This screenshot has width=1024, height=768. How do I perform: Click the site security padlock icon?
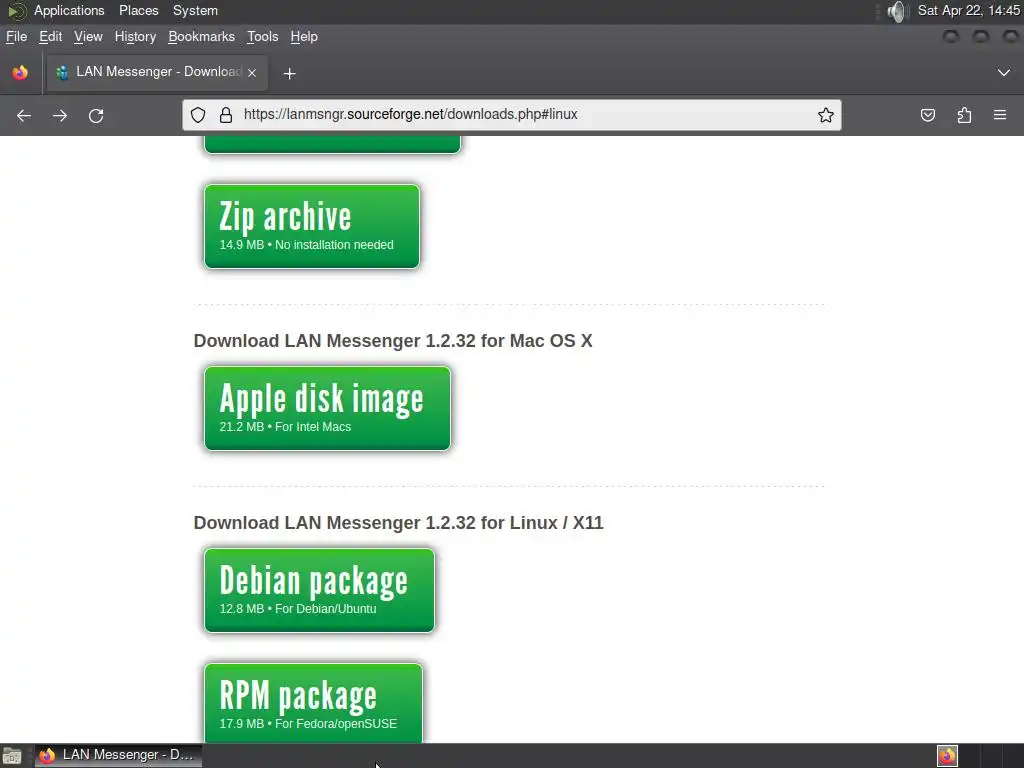coord(226,115)
